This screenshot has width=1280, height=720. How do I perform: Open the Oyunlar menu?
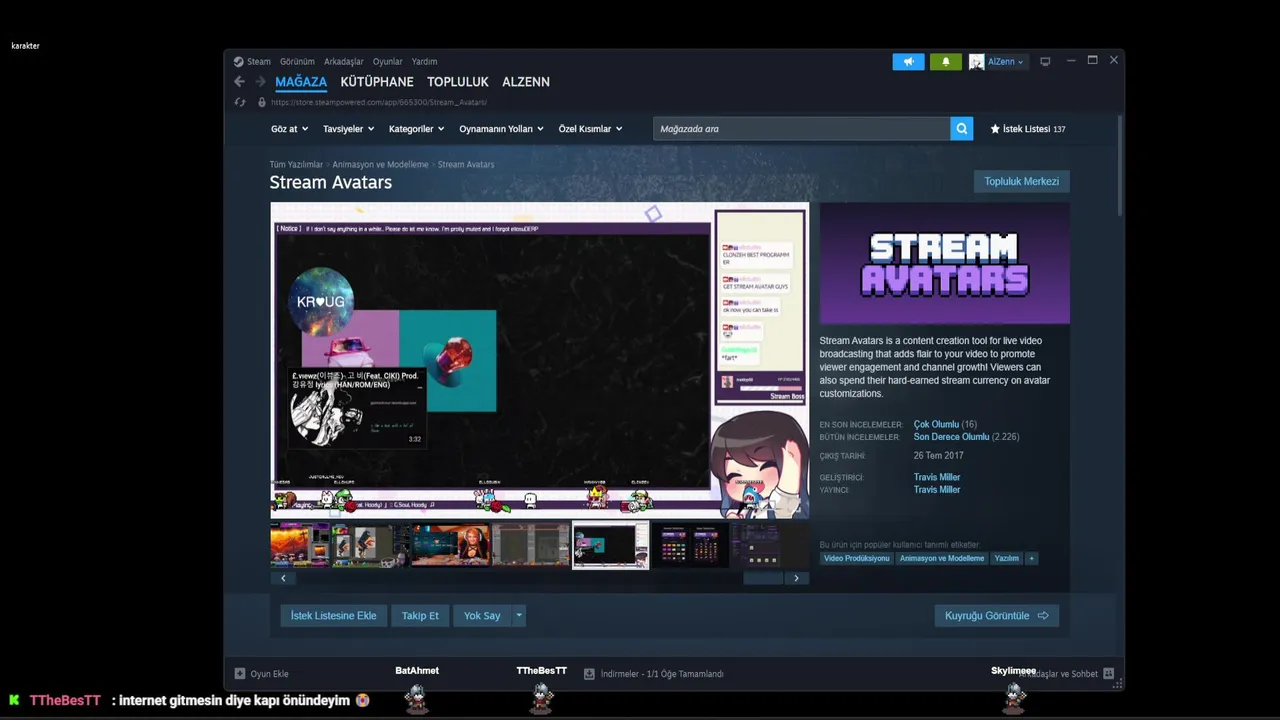coord(388,62)
